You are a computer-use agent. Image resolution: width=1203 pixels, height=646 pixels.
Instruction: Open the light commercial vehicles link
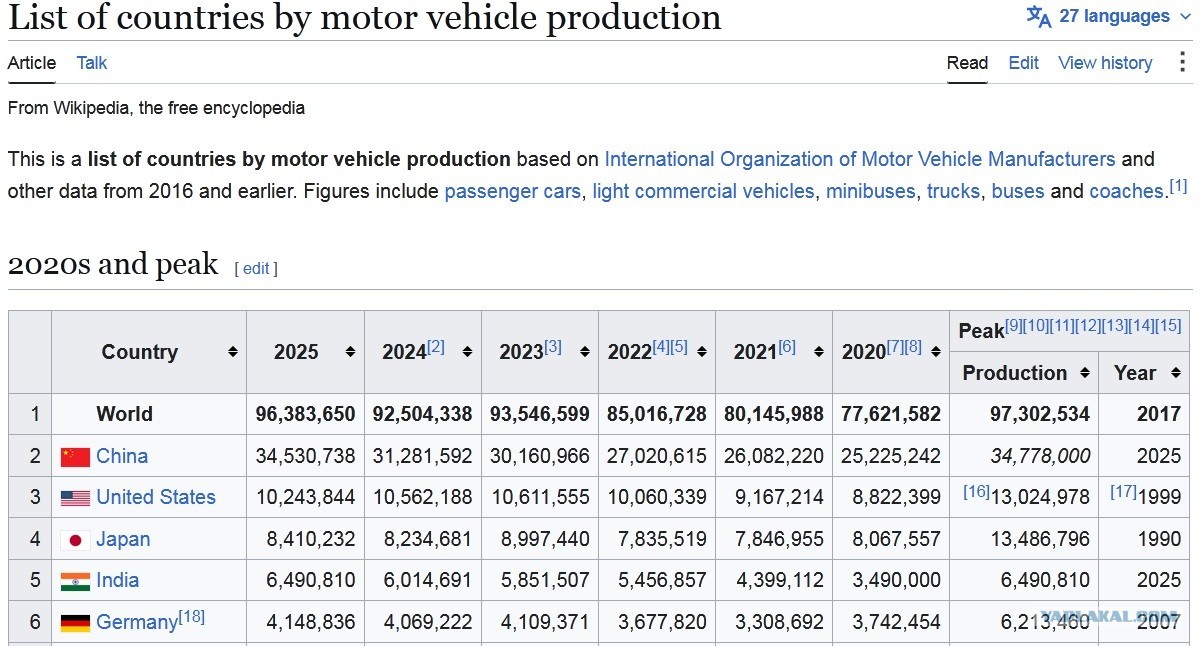703,191
